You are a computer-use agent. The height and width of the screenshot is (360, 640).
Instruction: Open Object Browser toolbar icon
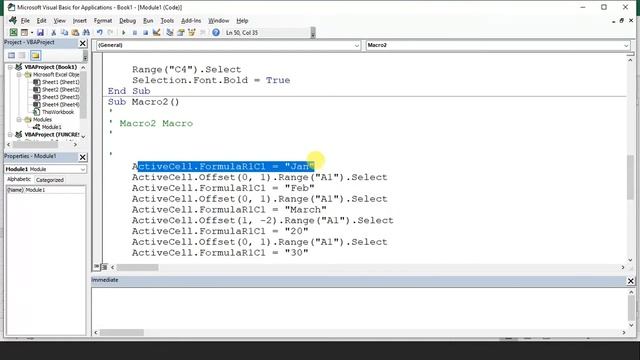(x=191, y=32)
